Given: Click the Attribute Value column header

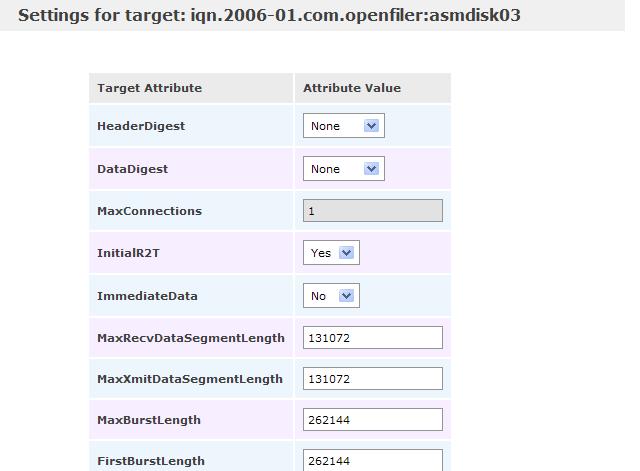Looking at the screenshot, I should tap(352, 88).
